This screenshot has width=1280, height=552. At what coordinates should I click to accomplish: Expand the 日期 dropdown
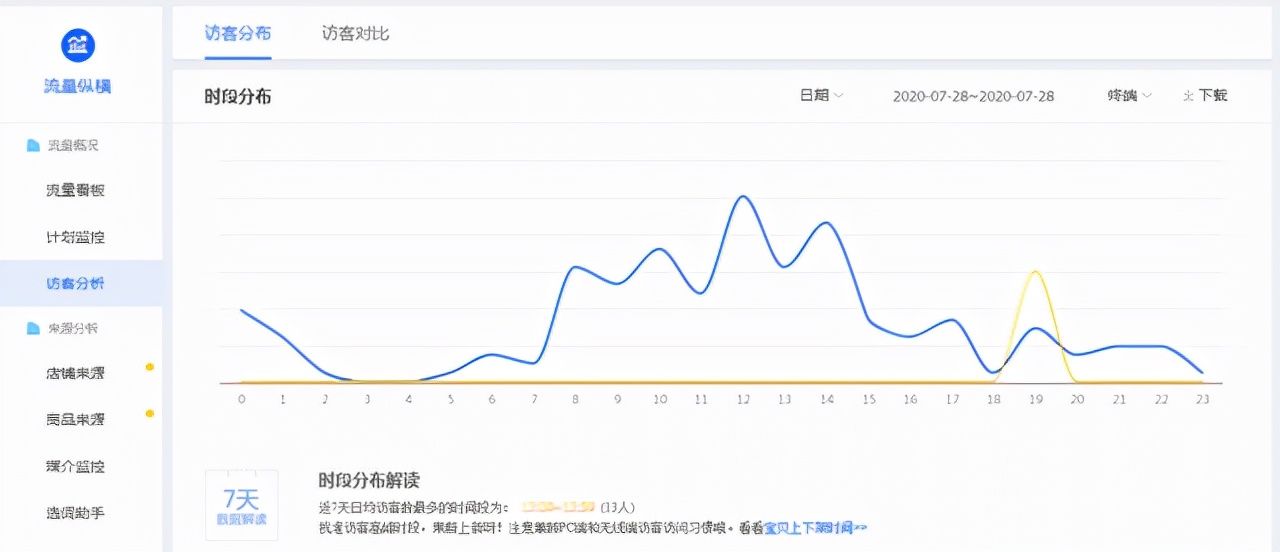tap(822, 95)
